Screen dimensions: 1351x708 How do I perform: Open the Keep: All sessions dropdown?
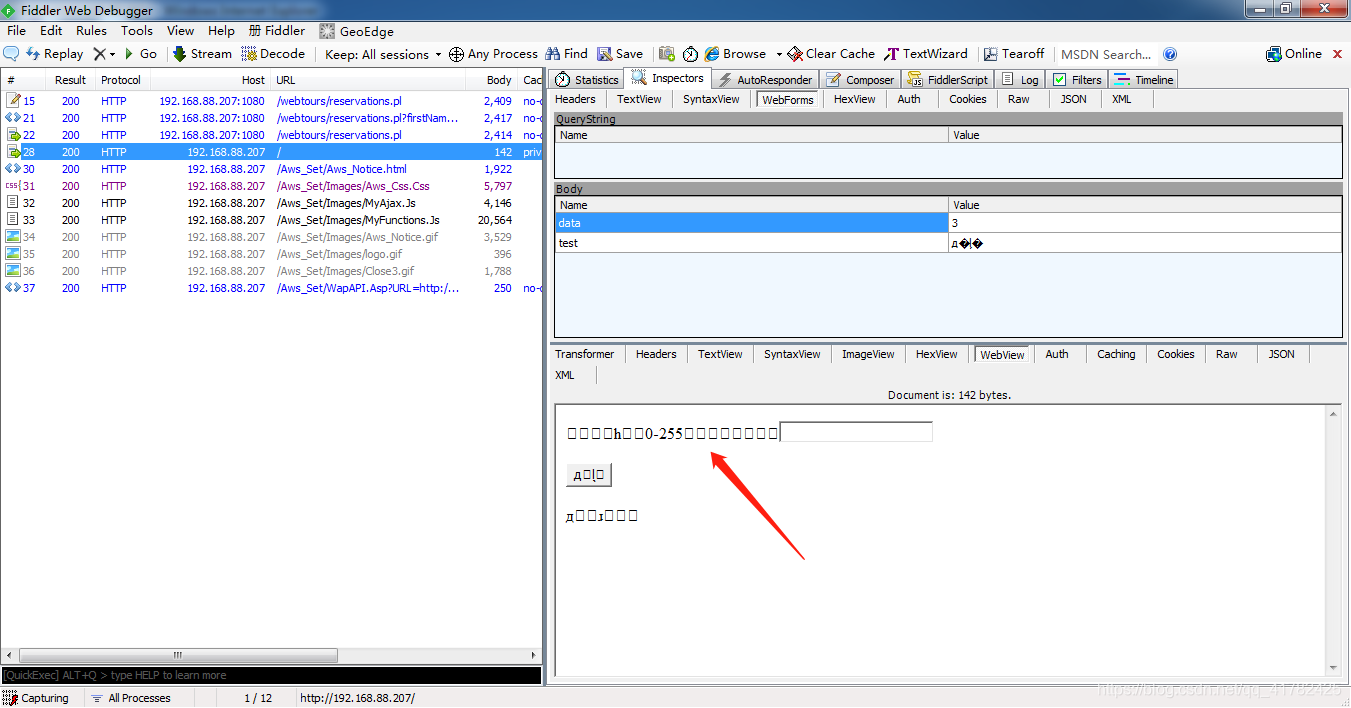click(383, 54)
